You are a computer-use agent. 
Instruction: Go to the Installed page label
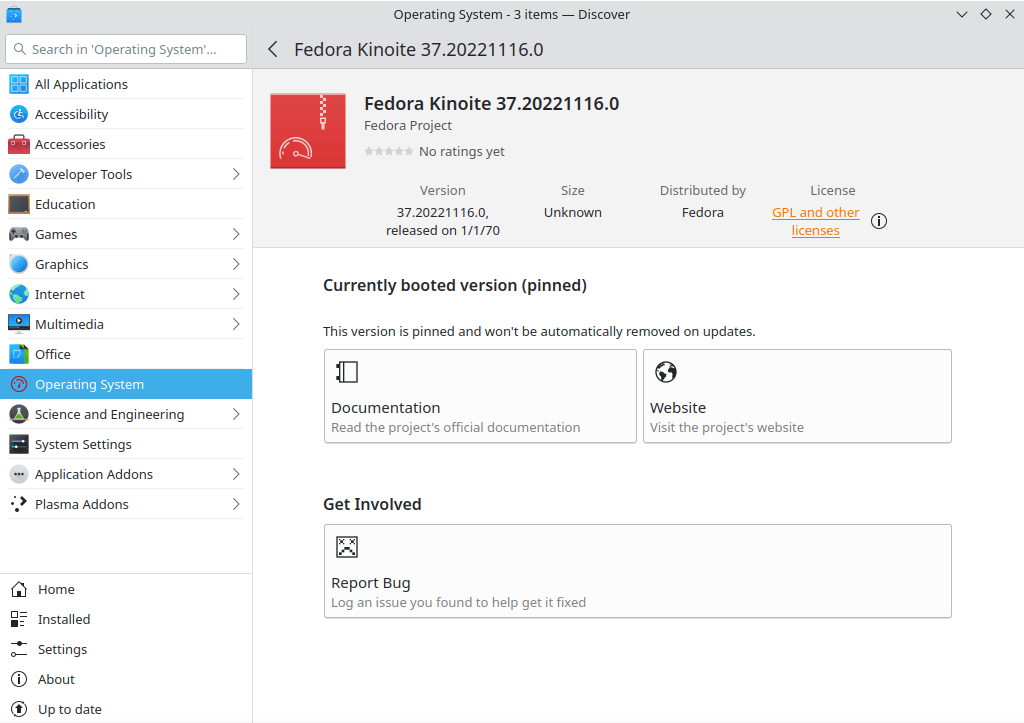click(64, 619)
